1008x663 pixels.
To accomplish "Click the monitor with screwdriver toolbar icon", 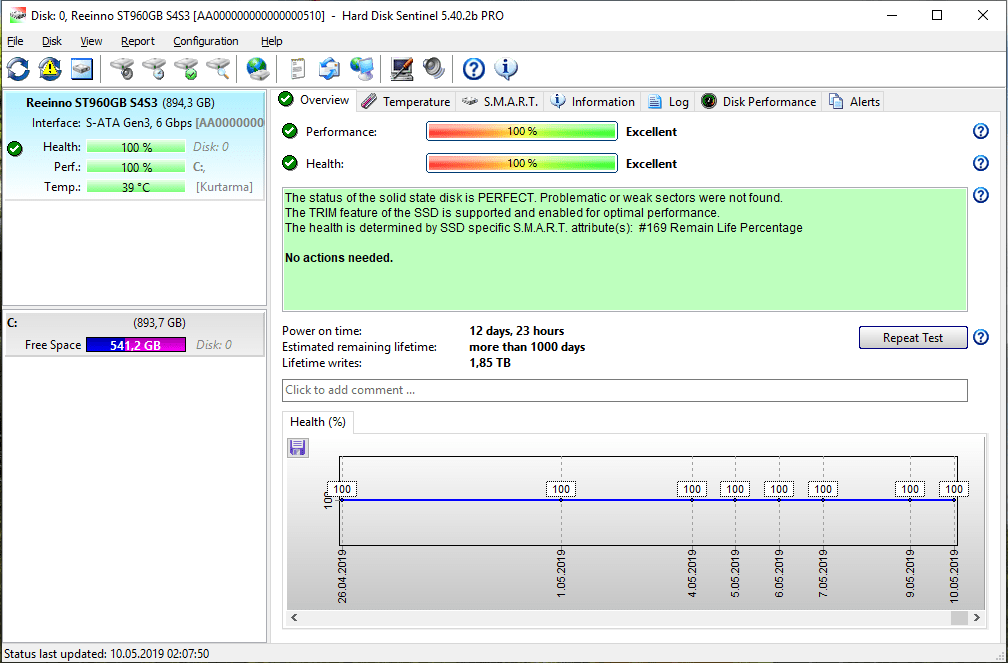I will tap(402, 68).
